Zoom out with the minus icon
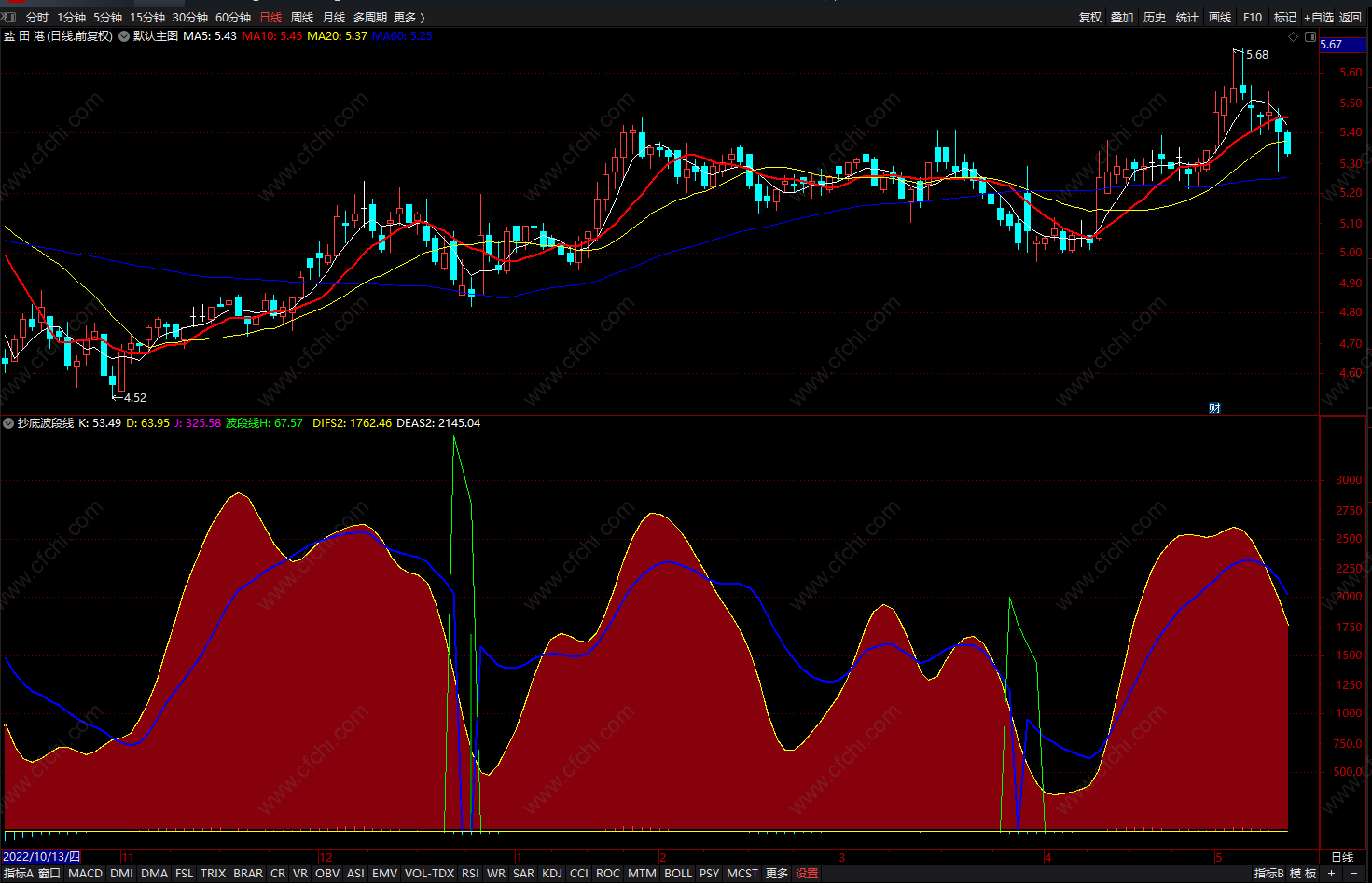Image resolution: width=1372 pixels, height=883 pixels. pos(1354,874)
